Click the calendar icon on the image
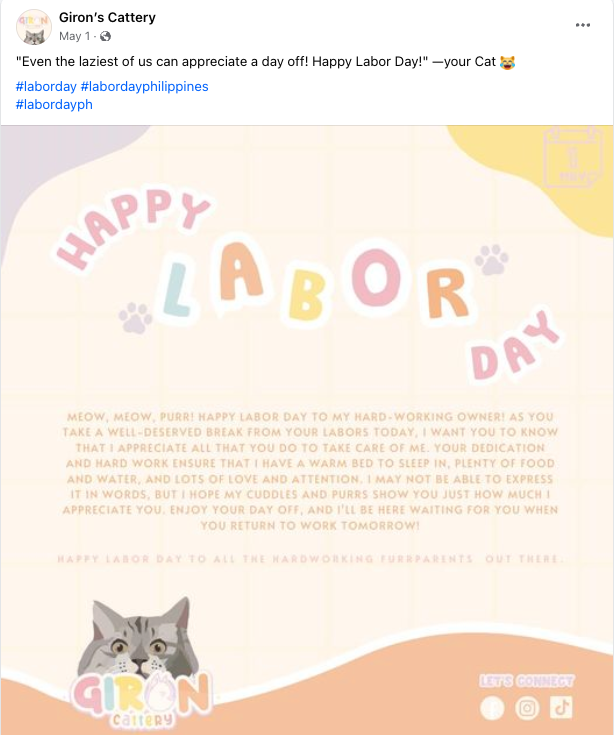Viewport: 614px width, 735px height. pos(571,157)
